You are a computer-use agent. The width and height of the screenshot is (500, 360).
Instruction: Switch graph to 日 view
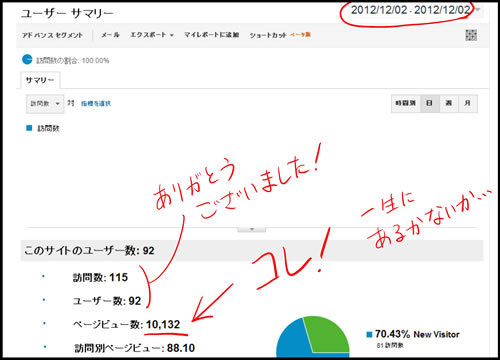(x=430, y=103)
